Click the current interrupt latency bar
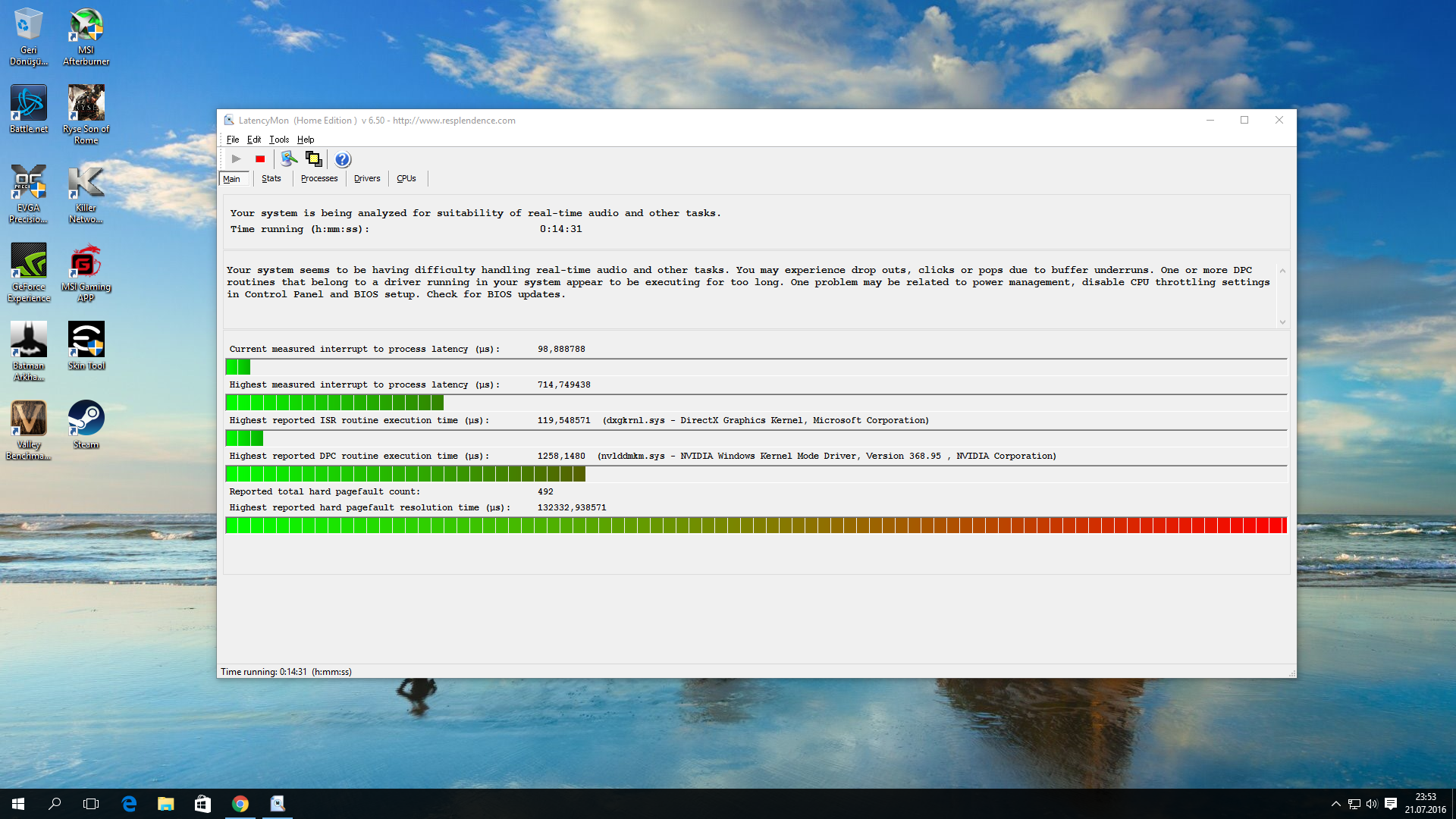Viewport: 1456px width, 819px height. pyautogui.click(x=756, y=367)
